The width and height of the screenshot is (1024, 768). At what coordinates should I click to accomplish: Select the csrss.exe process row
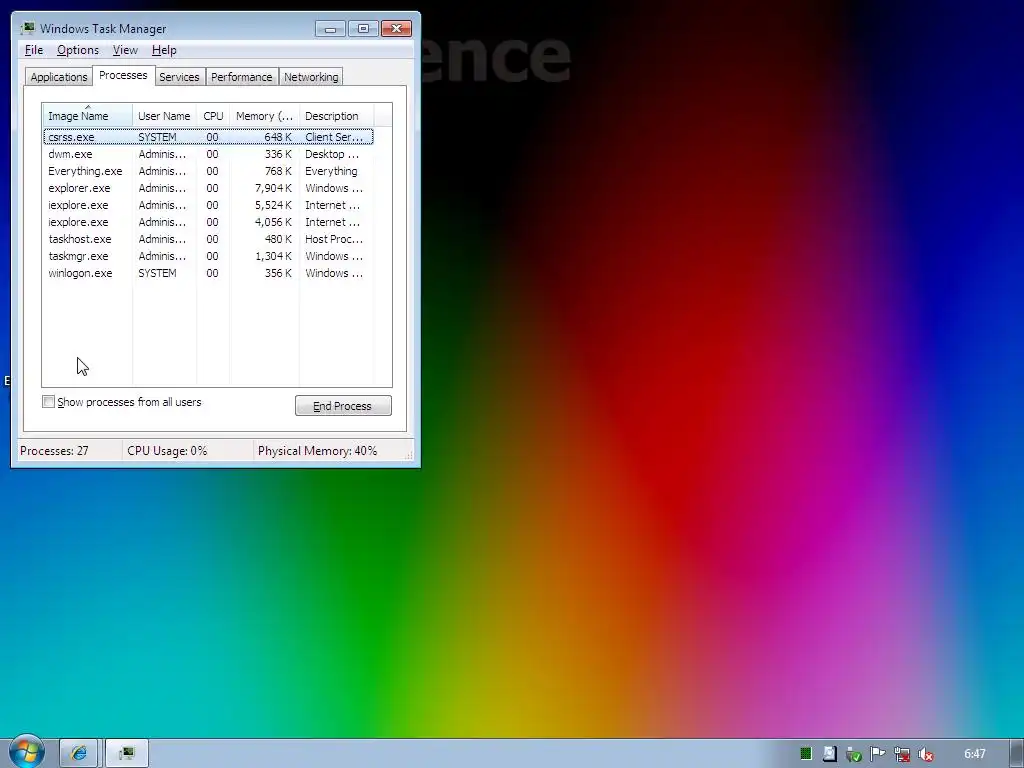[208, 137]
